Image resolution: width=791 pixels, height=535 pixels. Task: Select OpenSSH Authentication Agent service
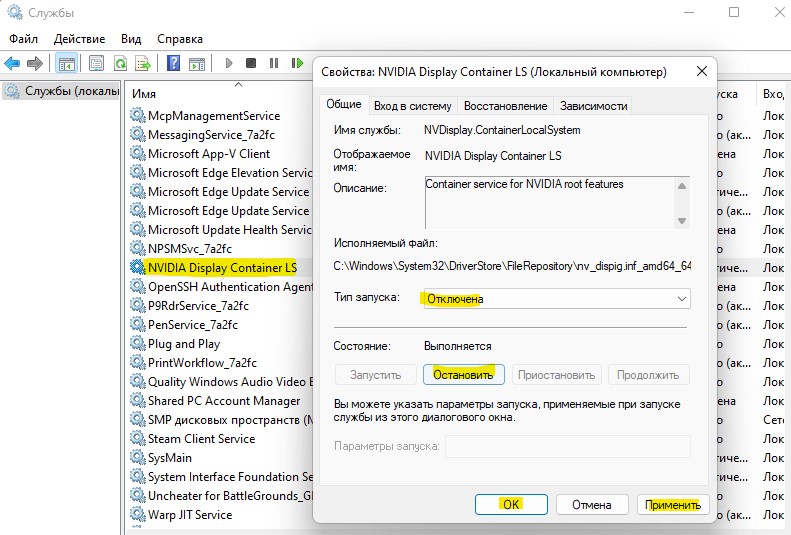(220, 287)
